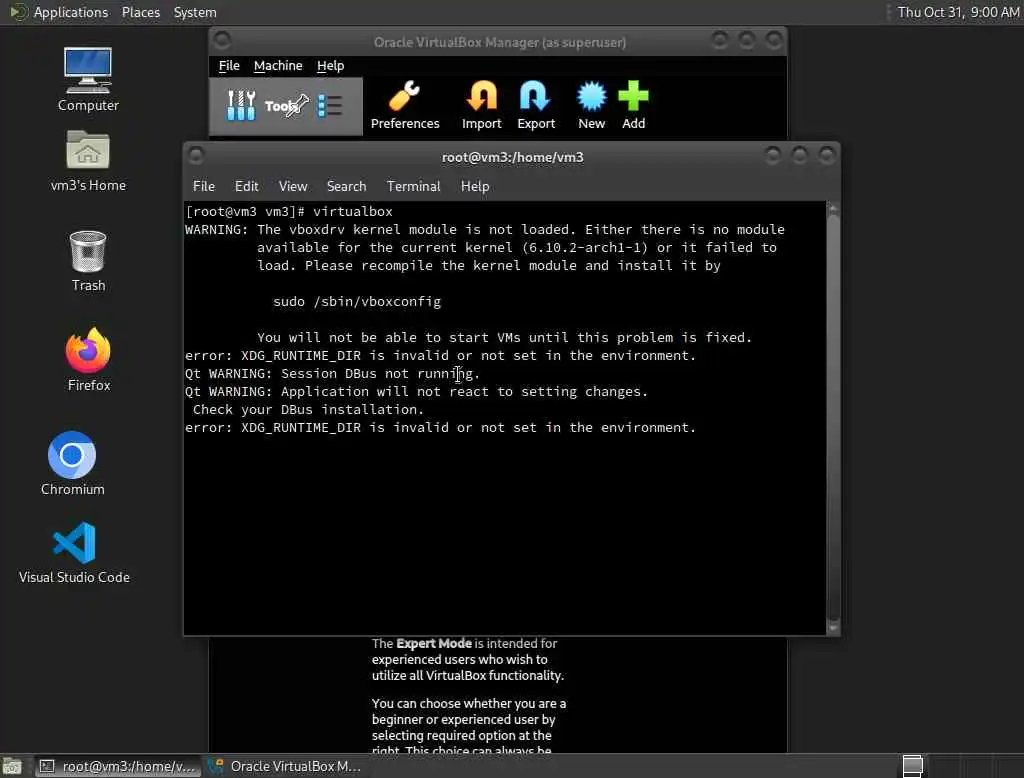Click the Export appliance icon

click(x=536, y=105)
